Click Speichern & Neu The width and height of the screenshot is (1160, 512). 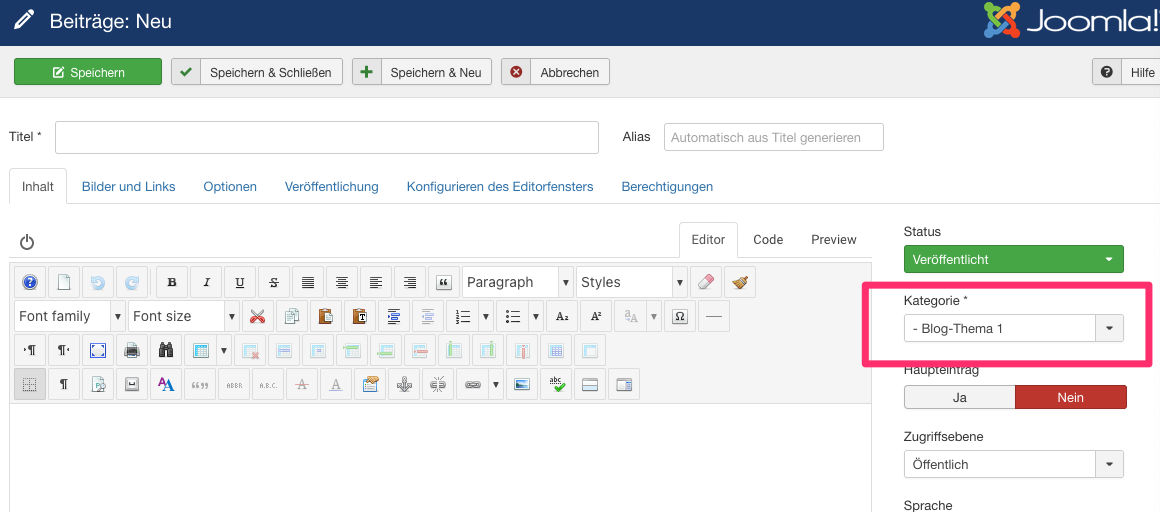point(422,72)
